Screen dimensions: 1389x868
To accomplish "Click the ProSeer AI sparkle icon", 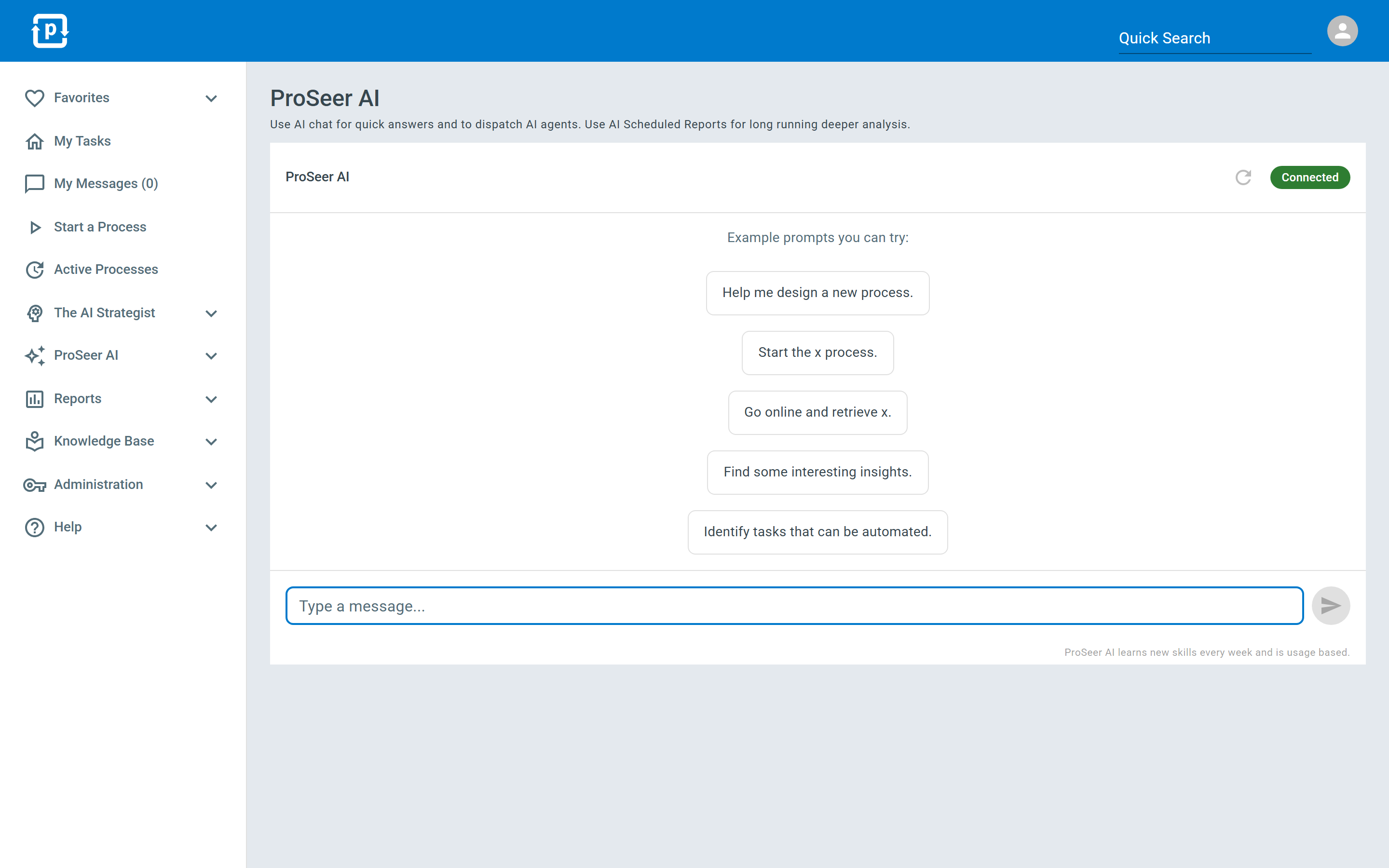I will click(34, 356).
